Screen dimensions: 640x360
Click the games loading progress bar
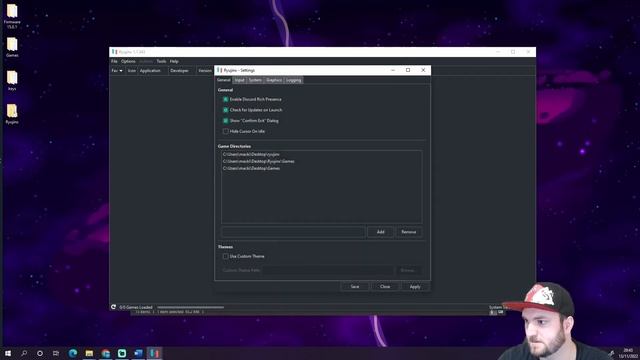(191, 307)
